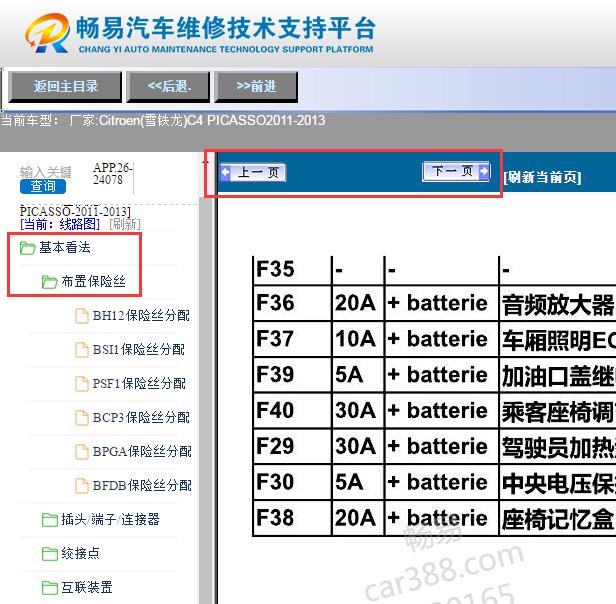Screen dimensions: 616x604
Task: Click the 当前：线路图 link
Action: pos(60,224)
